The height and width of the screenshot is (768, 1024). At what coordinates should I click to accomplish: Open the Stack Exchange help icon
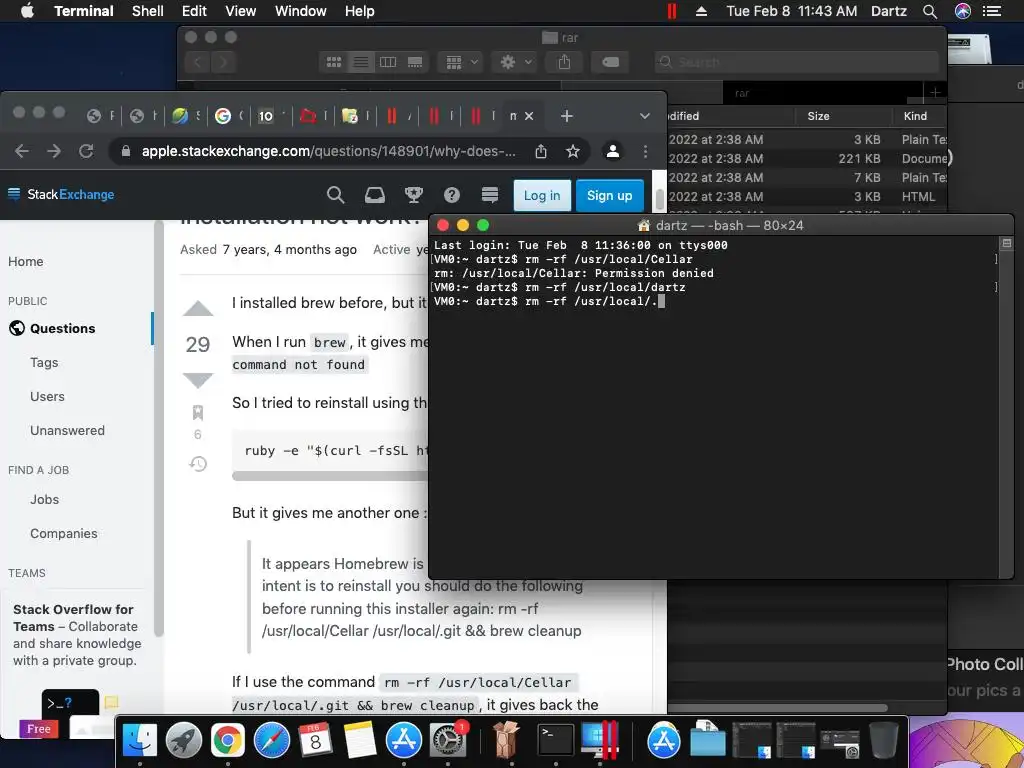point(452,195)
